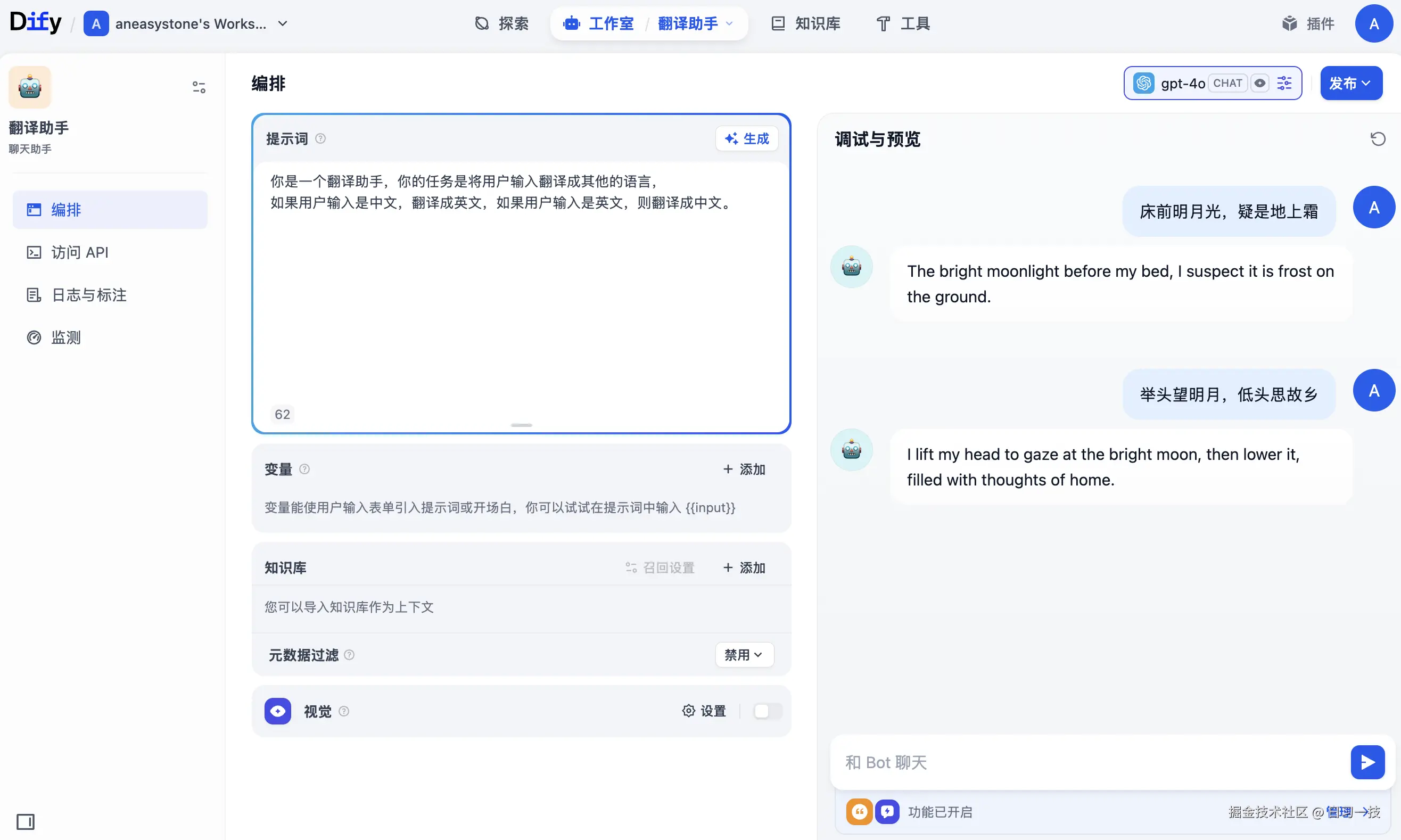This screenshot has height=840, width=1401.
Task: Click the 生成 prompt generate button
Action: (x=746, y=139)
